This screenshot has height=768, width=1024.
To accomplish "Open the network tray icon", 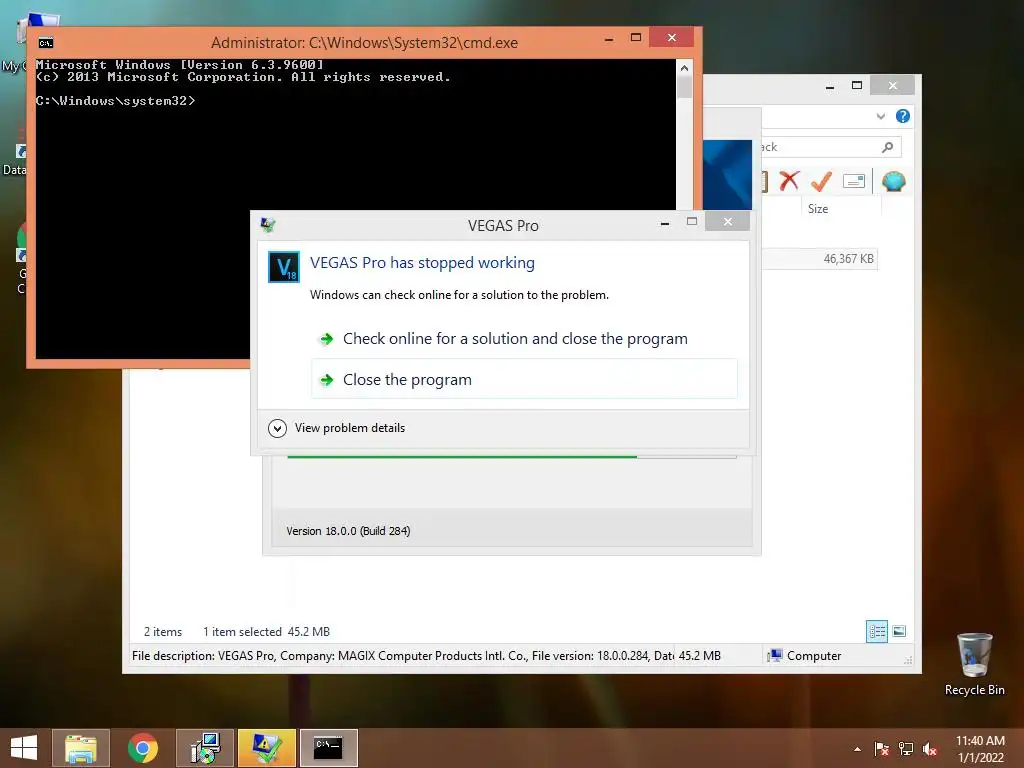I will click(x=906, y=749).
